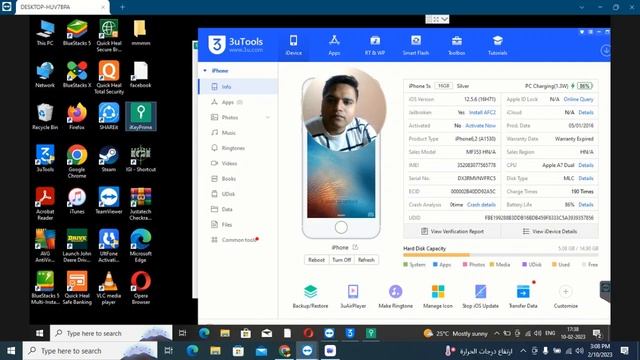Switch to the Apps tab in 3uTools
640x360 pixels.
click(x=334, y=45)
